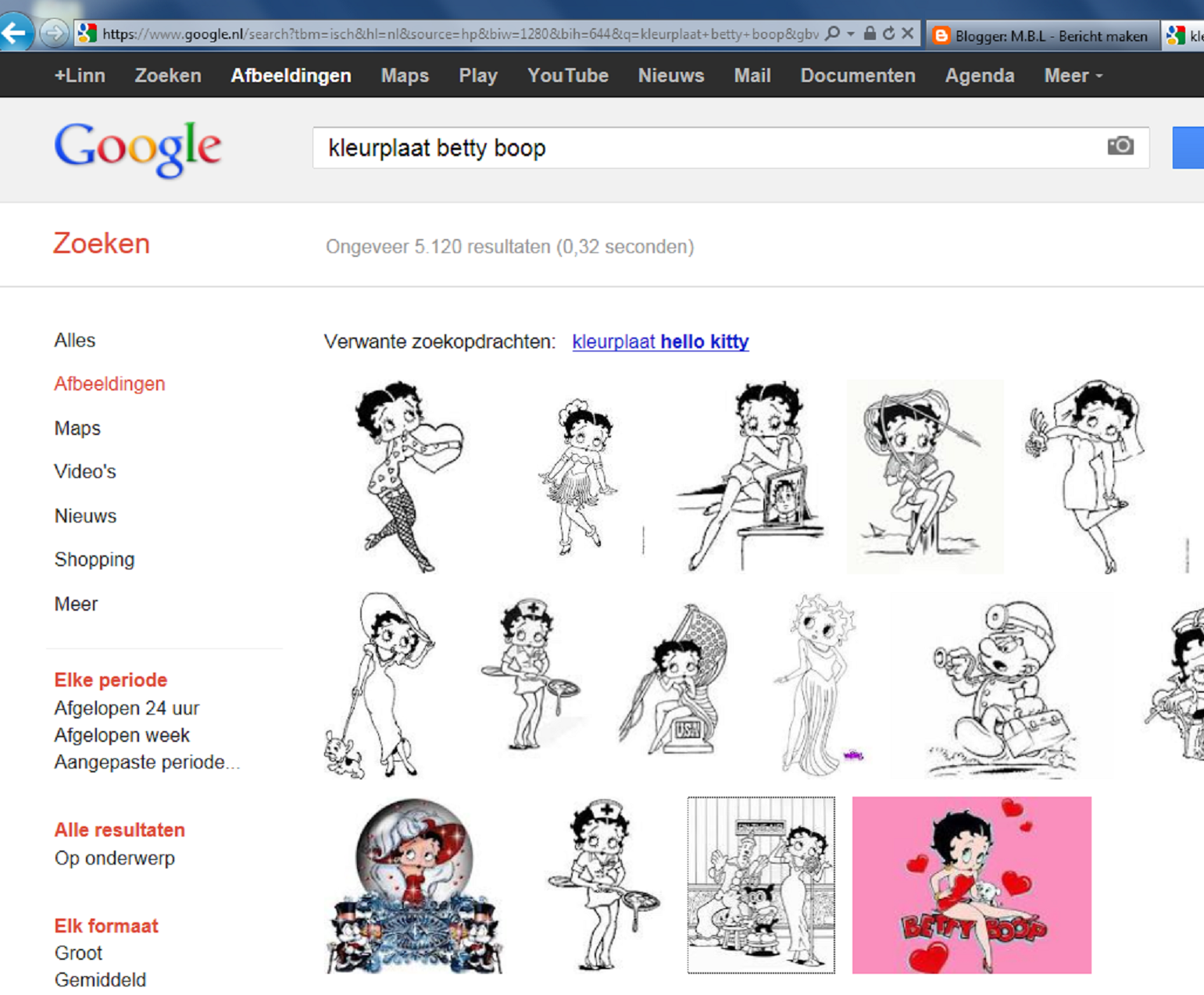Select Alles in the left sidebar
1204x995 pixels.
click(75, 341)
